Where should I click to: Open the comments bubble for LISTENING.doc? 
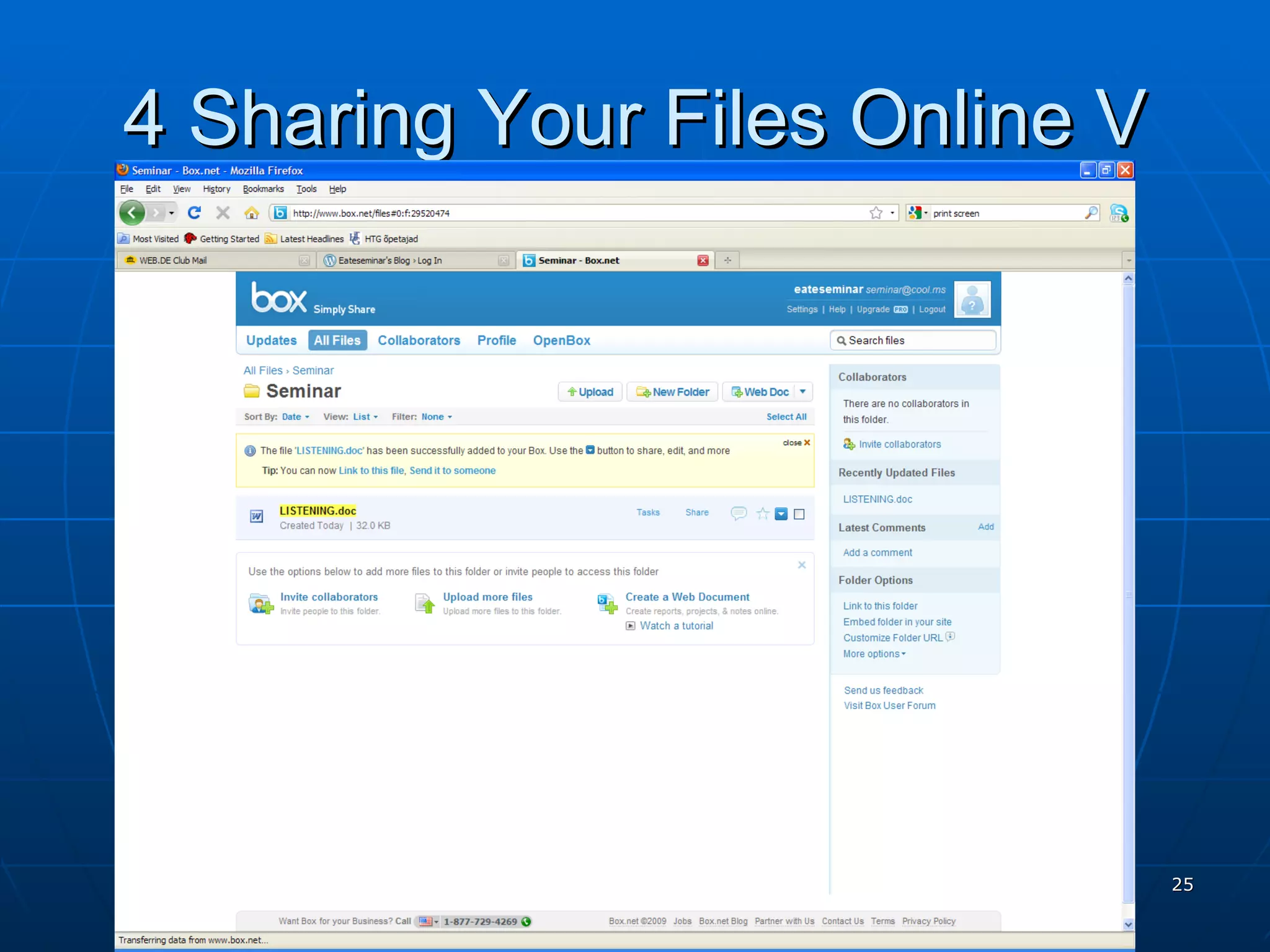click(x=739, y=513)
